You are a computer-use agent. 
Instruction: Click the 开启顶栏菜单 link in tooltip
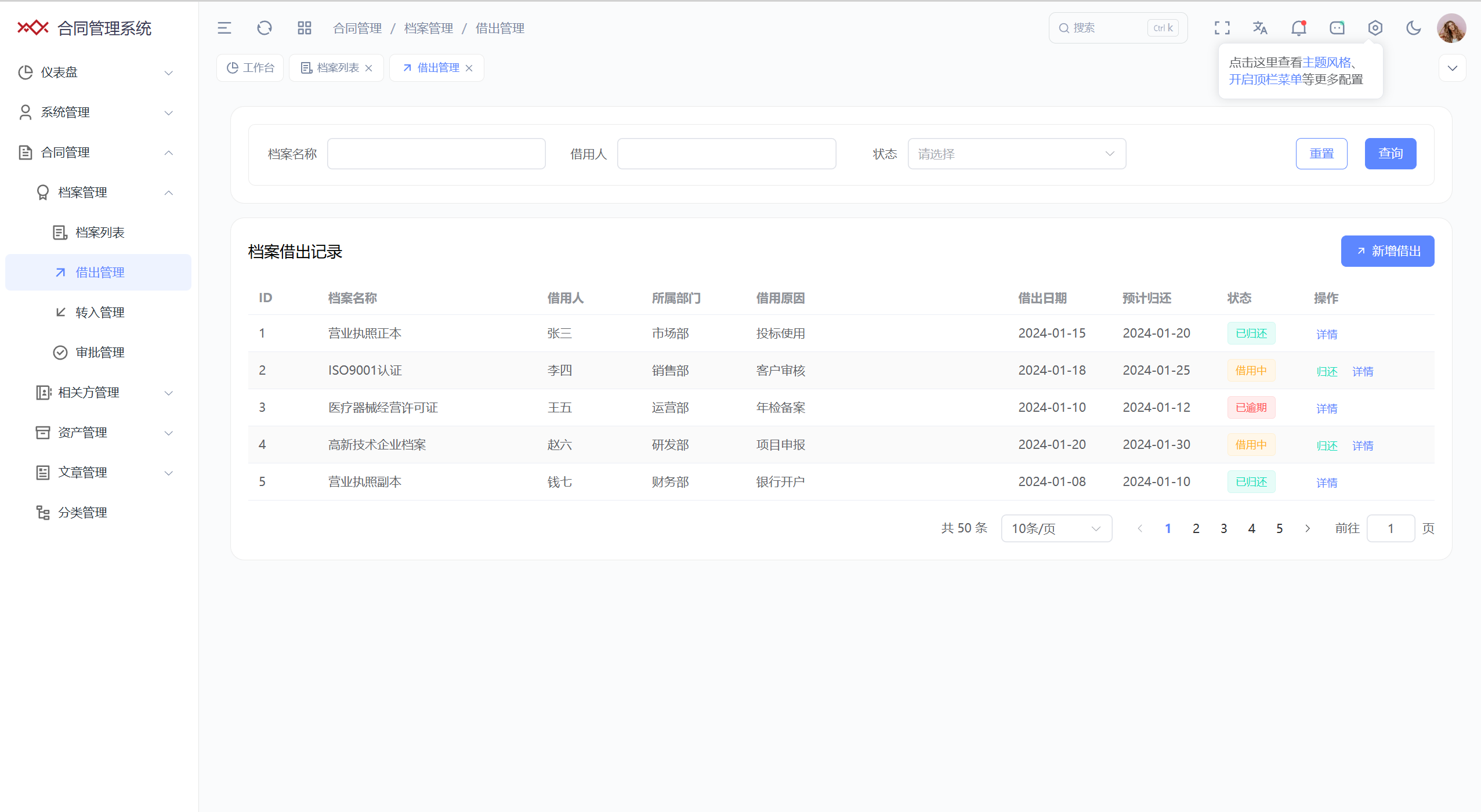pyautogui.click(x=1265, y=79)
